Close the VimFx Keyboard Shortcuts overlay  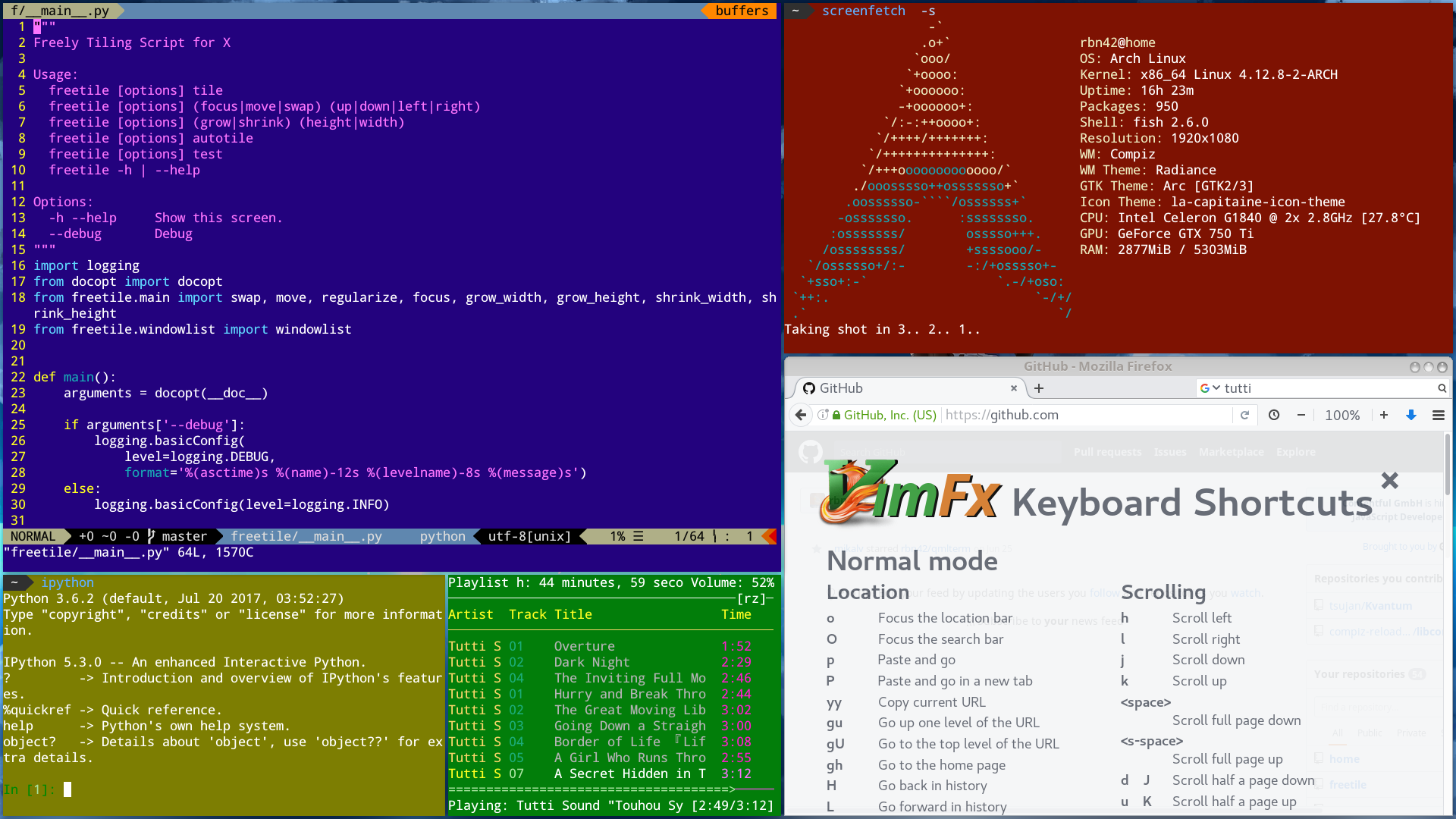point(1389,480)
